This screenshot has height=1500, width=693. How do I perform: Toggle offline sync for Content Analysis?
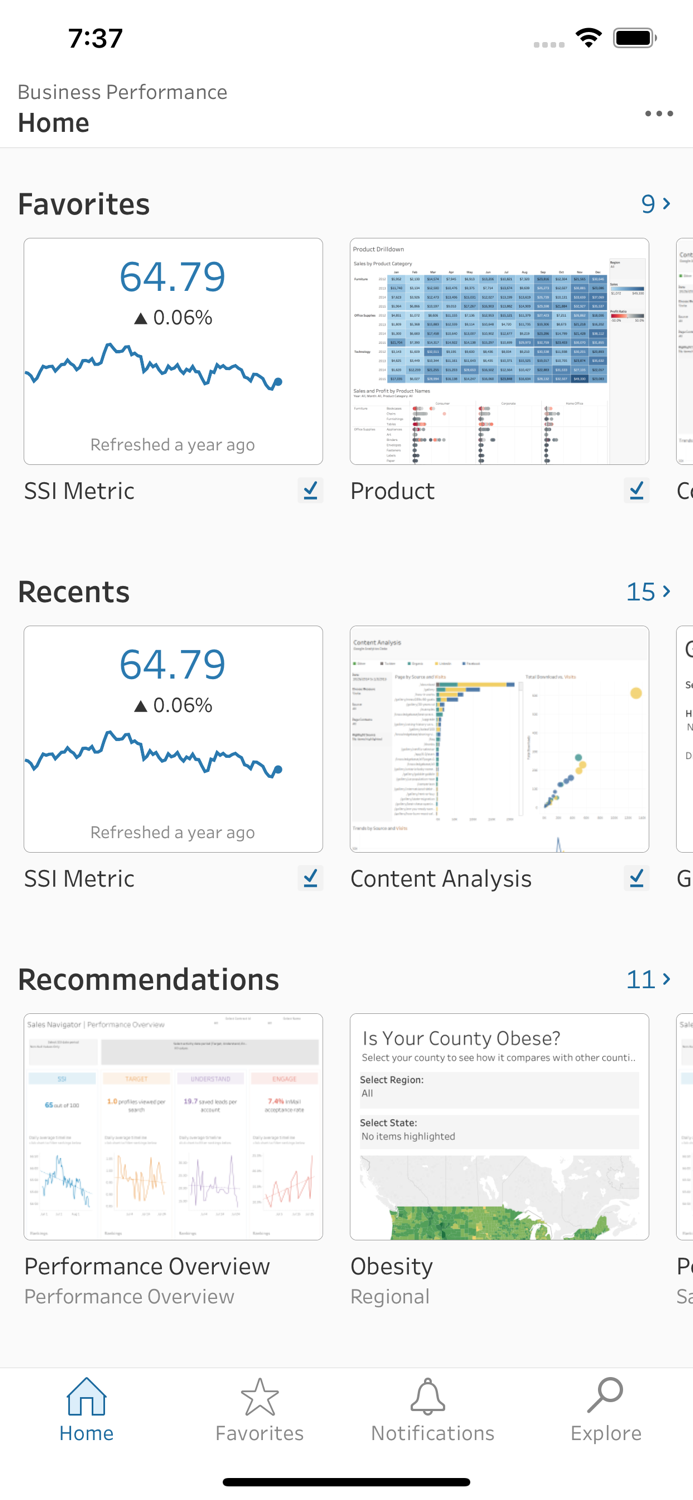pos(637,877)
